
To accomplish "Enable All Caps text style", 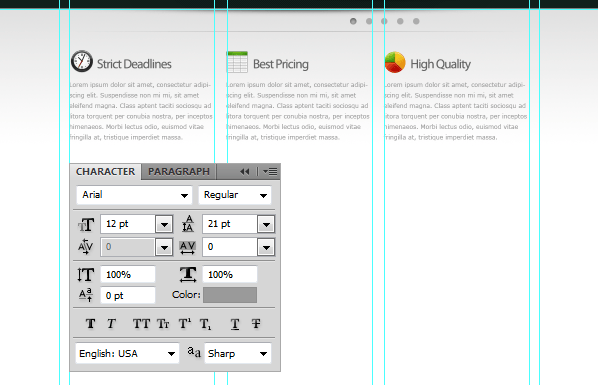I will [x=141, y=324].
